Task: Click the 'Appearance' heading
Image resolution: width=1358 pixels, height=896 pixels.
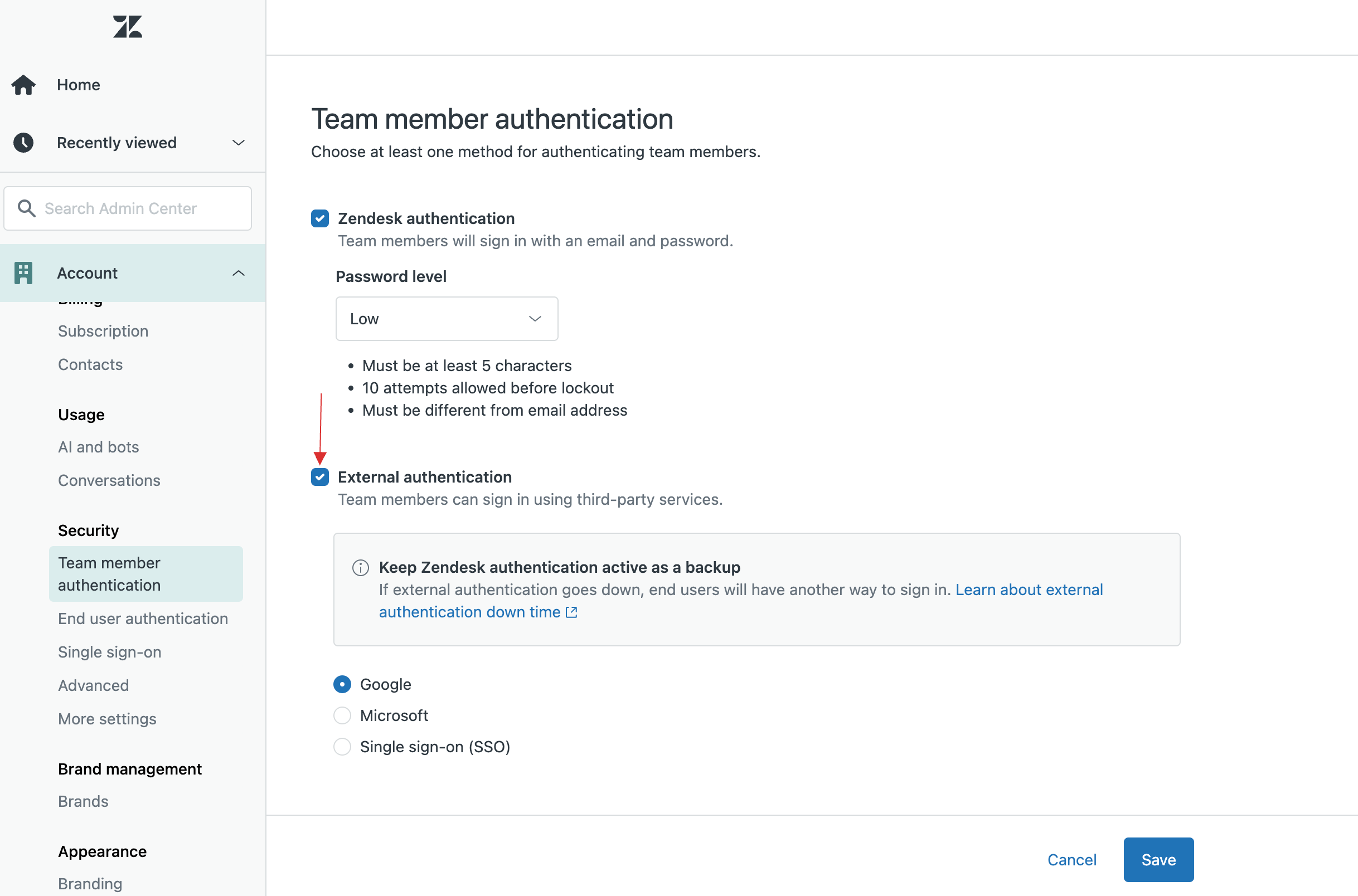Action: pyautogui.click(x=103, y=851)
